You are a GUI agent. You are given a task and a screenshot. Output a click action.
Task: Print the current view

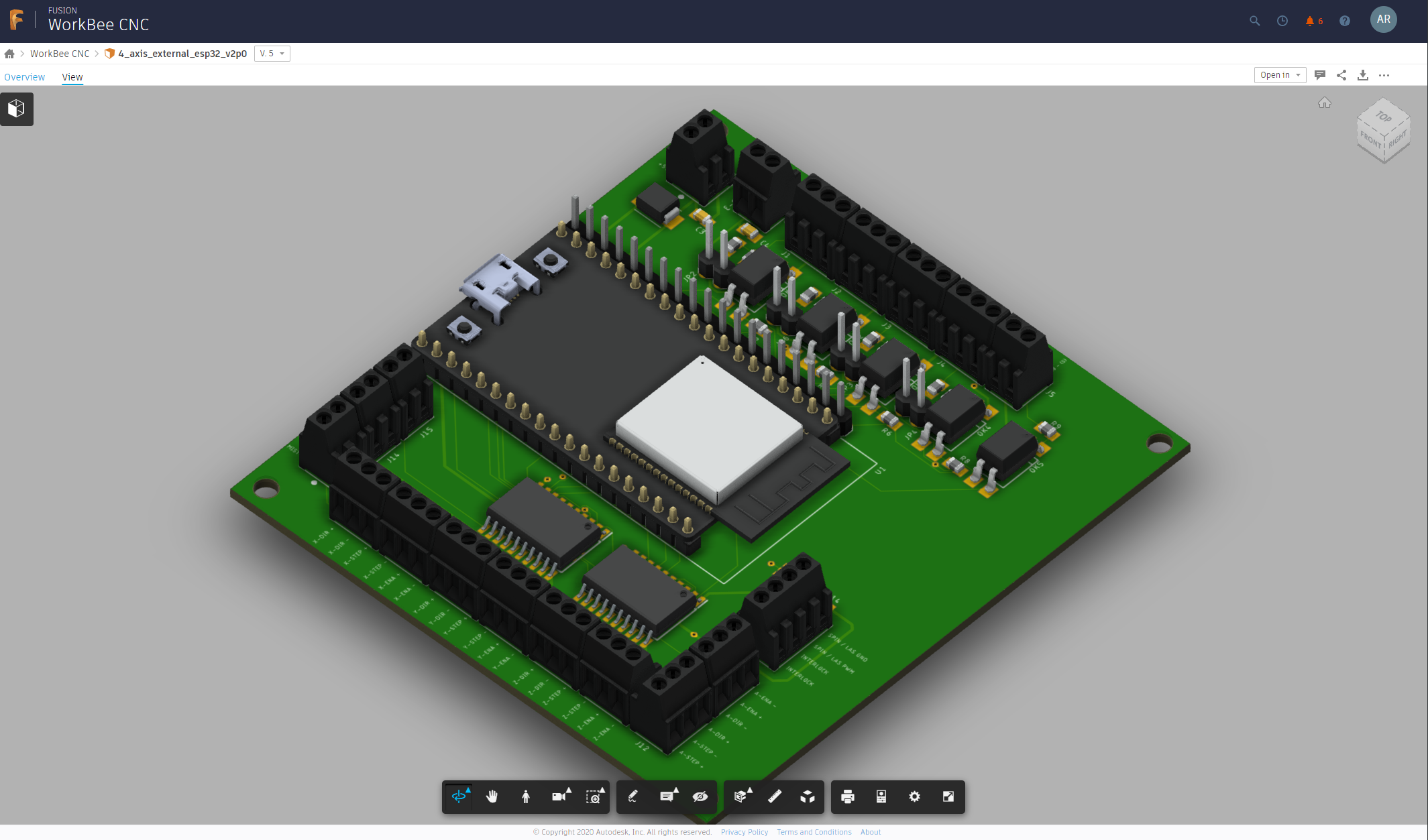click(x=847, y=796)
